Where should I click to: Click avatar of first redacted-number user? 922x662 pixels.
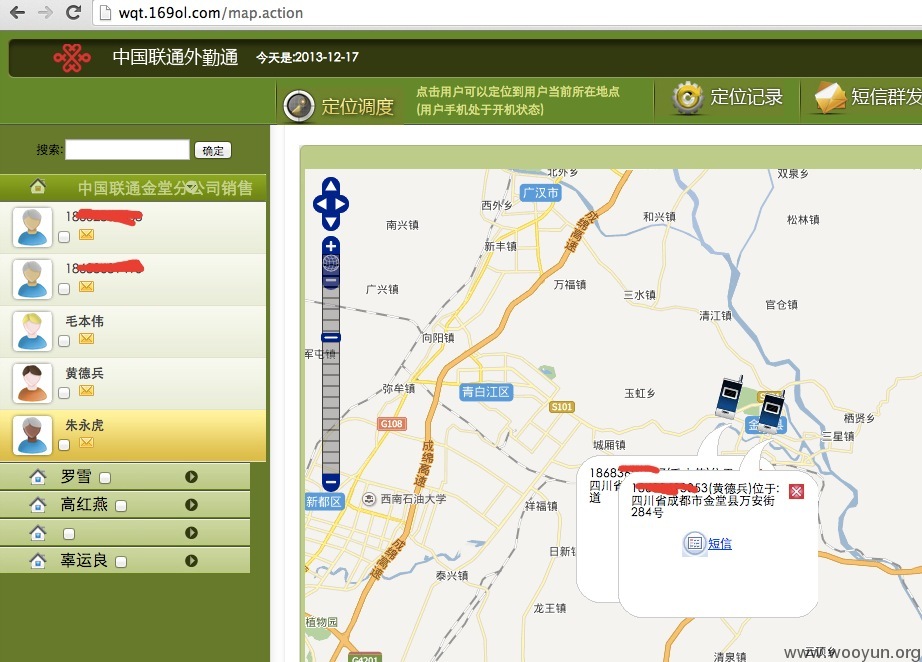click(32, 228)
